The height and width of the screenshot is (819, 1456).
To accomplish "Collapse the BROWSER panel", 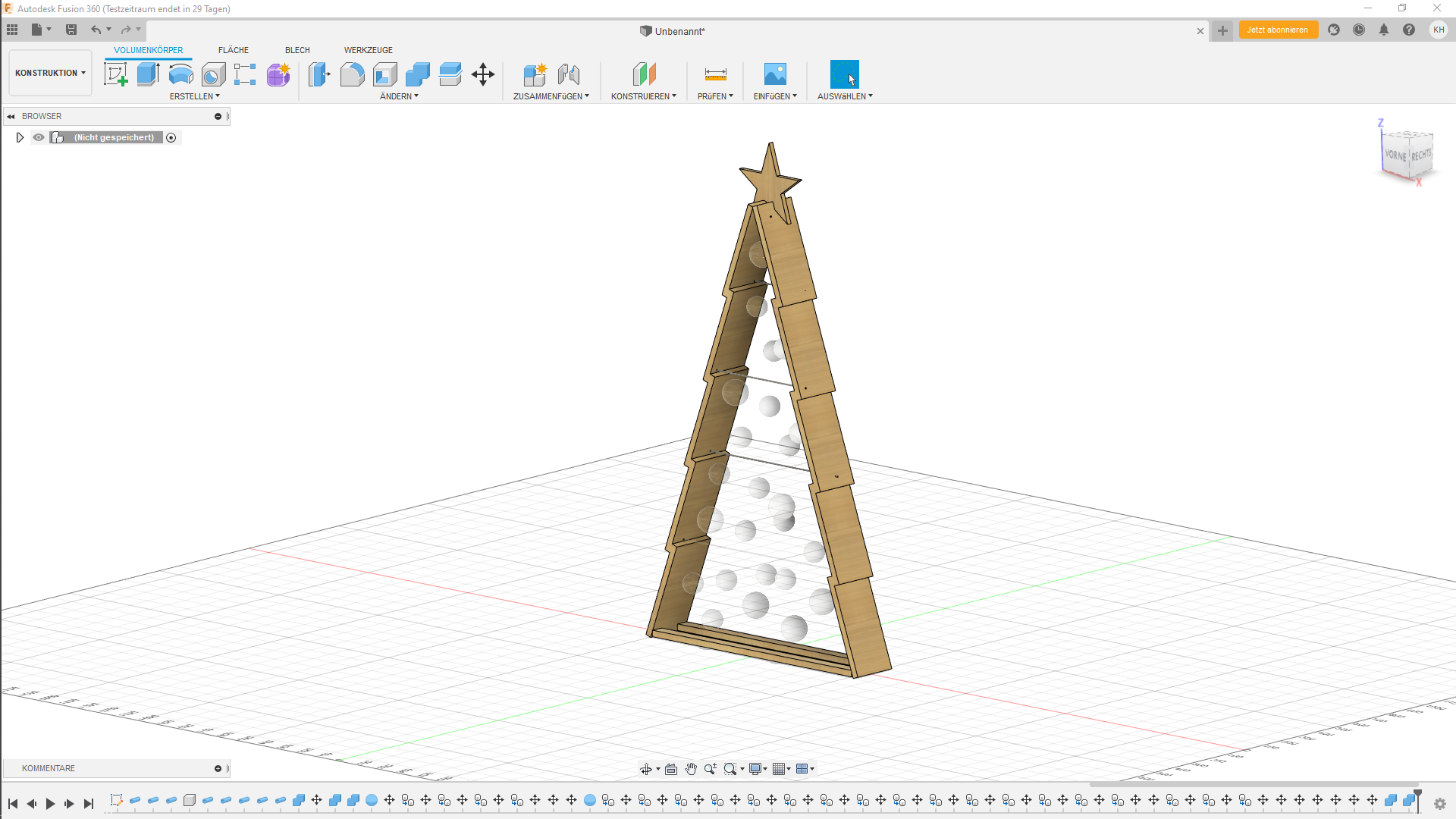I will (11, 115).
